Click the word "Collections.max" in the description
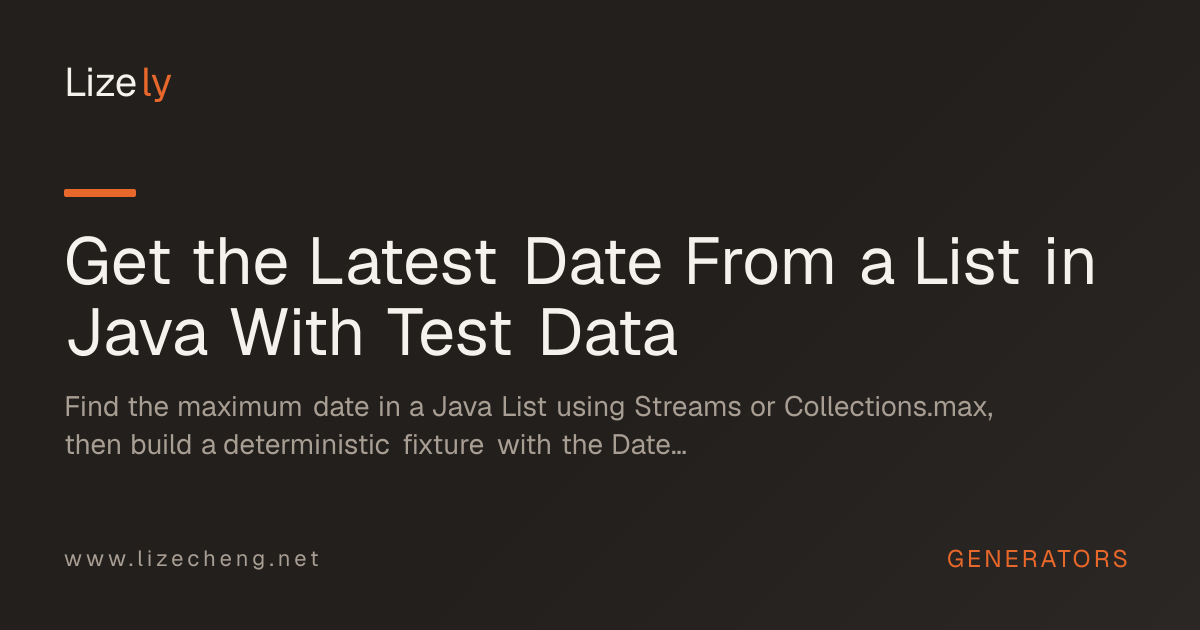The height and width of the screenshot is (630, 1200). click(x=886, y=408)
